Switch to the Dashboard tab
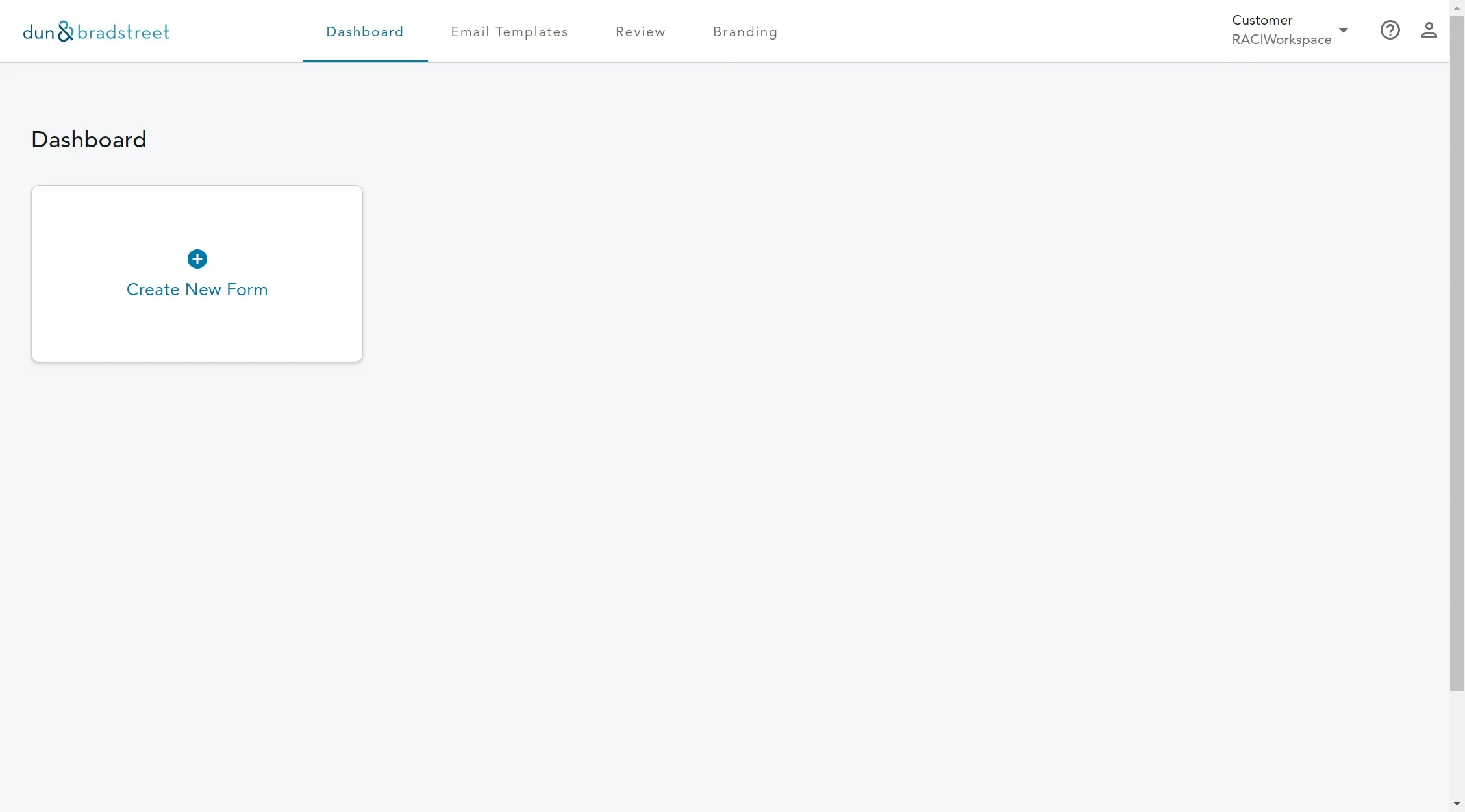Viewport: 1465px width, 812px height. coord(365,32)
